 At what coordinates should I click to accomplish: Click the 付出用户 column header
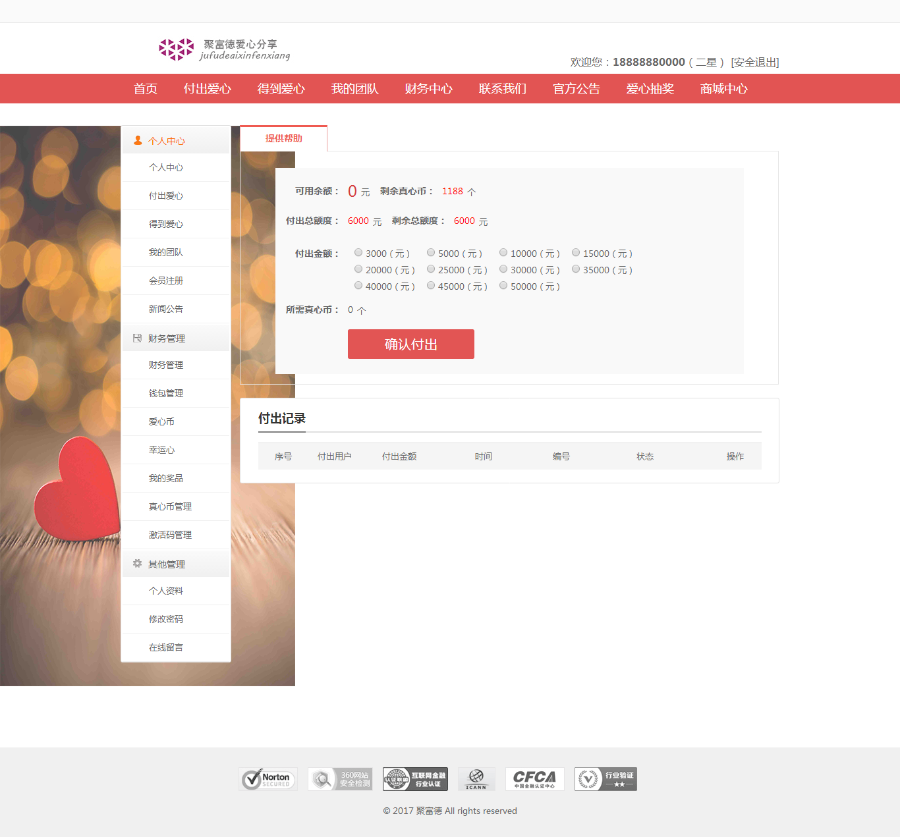pyautogui.click(x=335, y=456)
